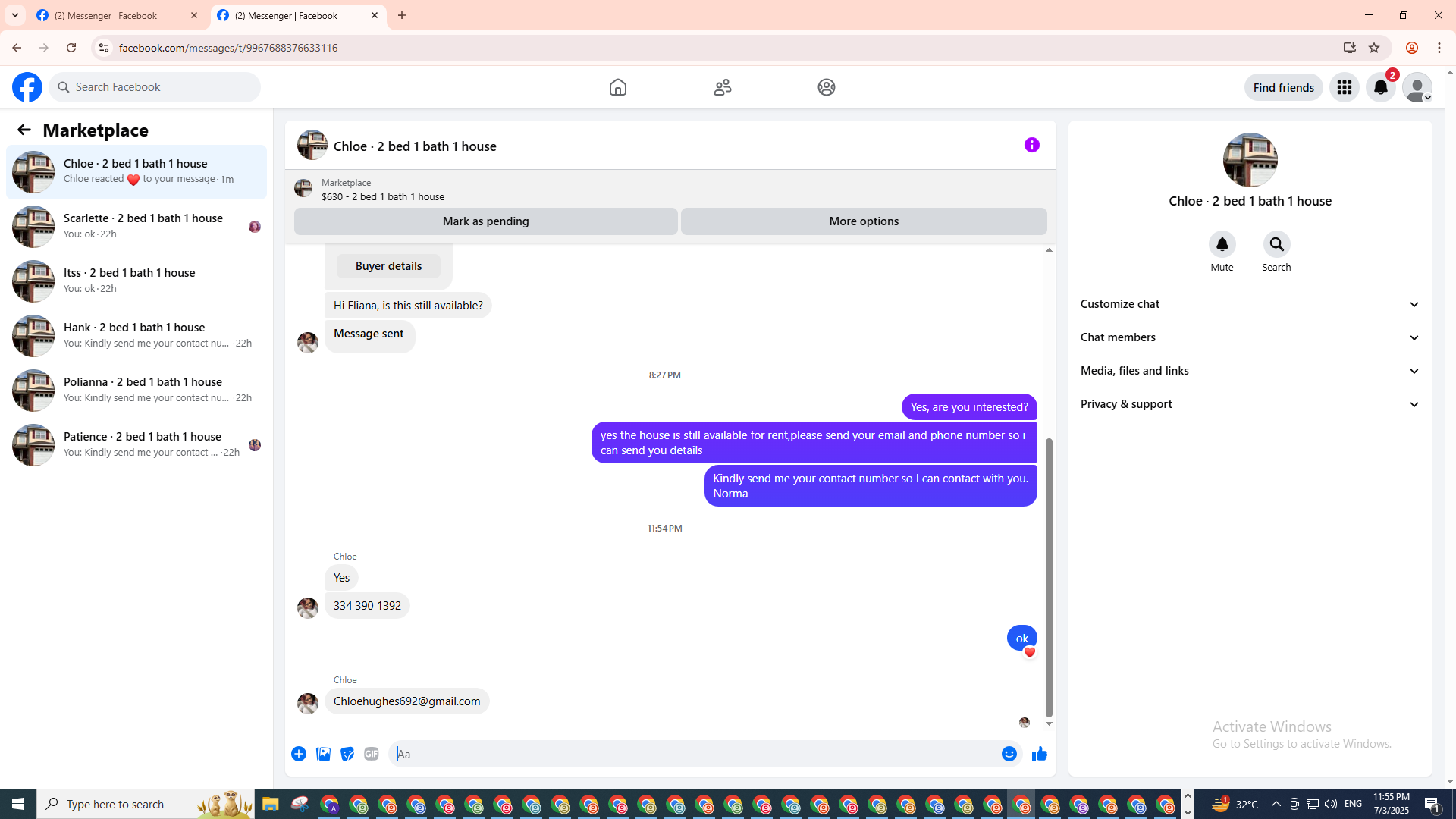Mute the conversation with Chloe
The height and width of the screenshot is (819, 1456).
[1222, 245]
